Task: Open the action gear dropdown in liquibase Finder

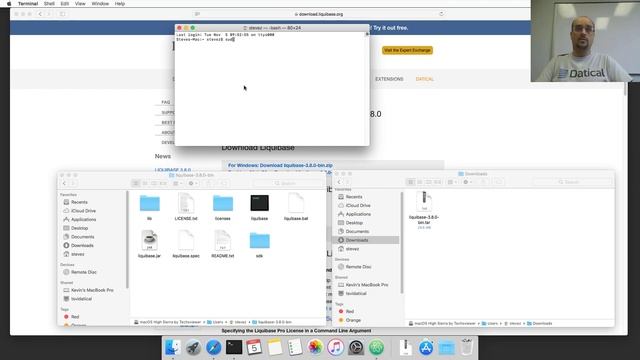Action: pos(193,183)
